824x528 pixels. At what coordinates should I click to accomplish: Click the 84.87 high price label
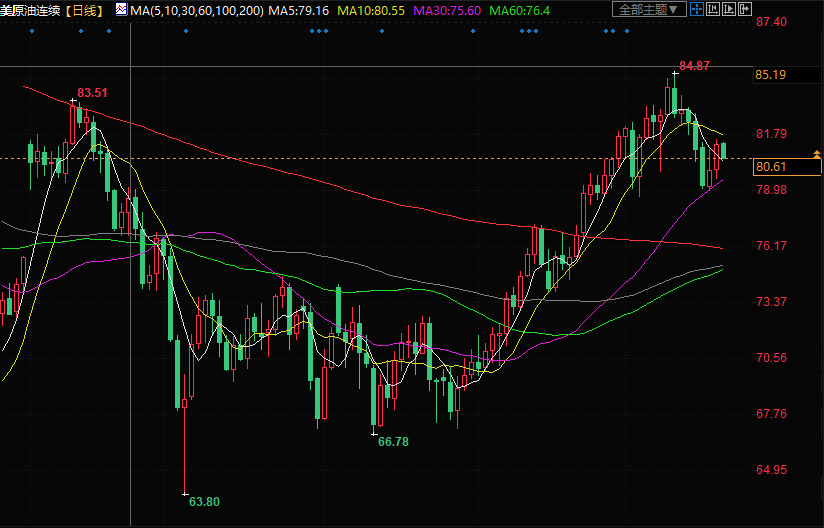tap(694, 66)
